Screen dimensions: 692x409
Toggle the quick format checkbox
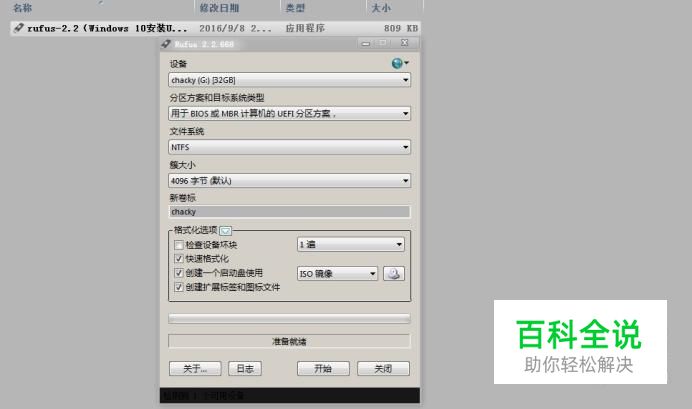[179, 259]
